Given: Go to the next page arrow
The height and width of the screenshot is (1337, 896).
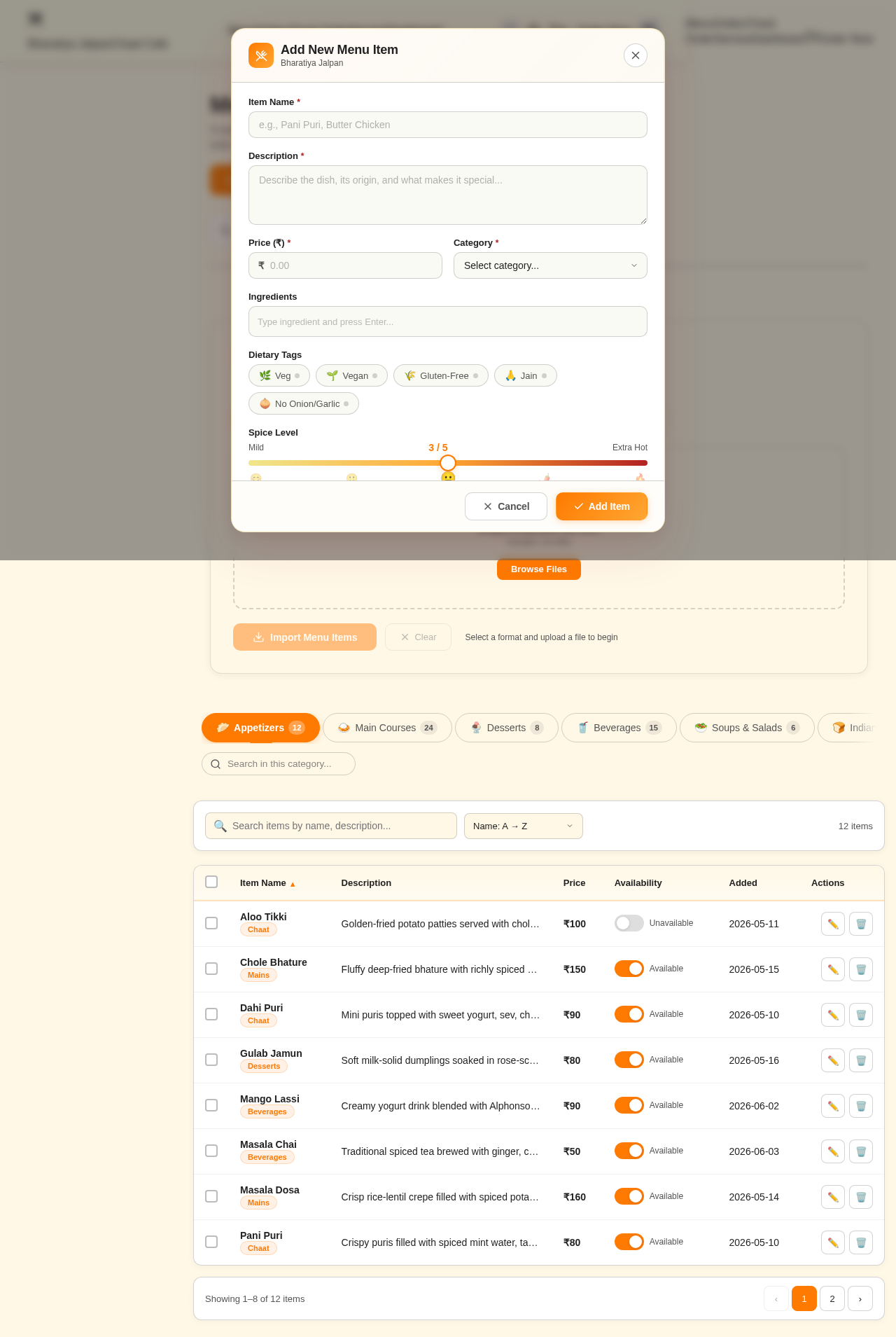Looking at the screenshot, I should [x=860, y=1298].
